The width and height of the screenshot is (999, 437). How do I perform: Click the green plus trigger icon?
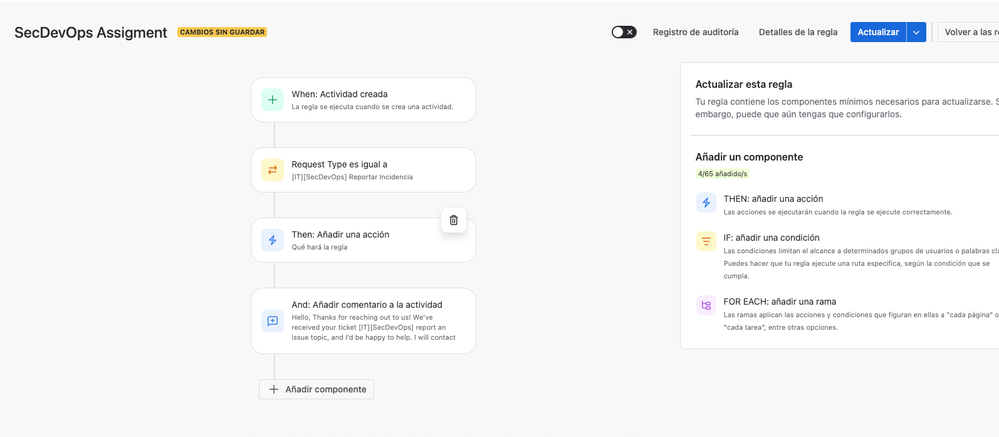tap(273, 100)
